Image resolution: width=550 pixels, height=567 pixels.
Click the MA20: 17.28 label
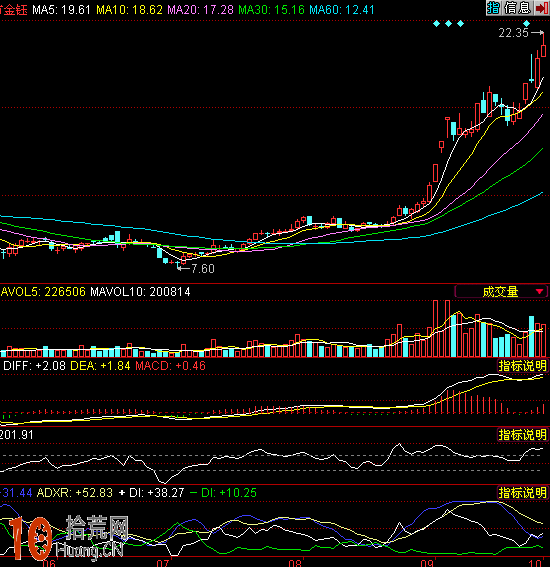pyautogui.click(x=200, y=10)
